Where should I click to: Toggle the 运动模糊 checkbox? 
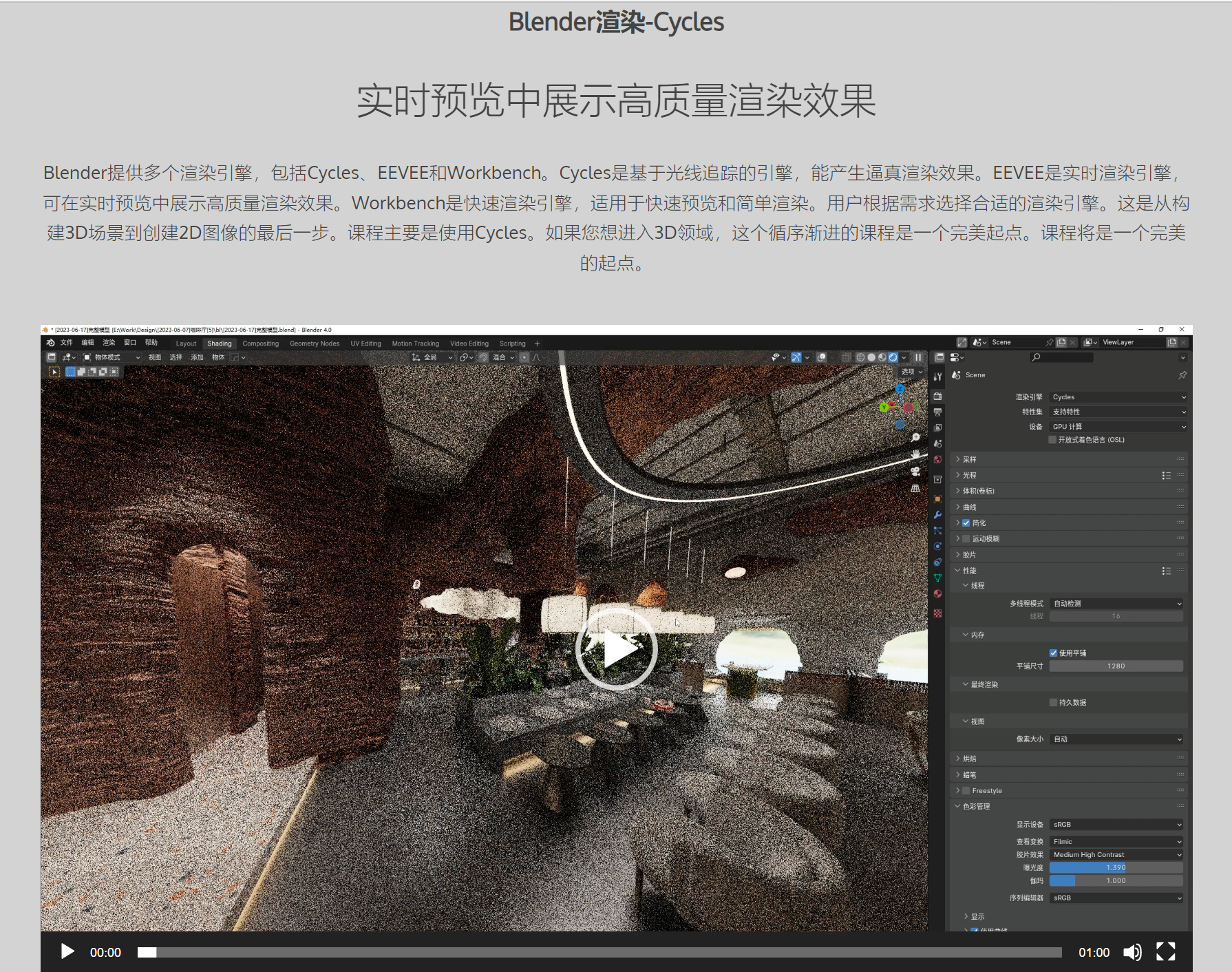click(x=966, y=539)
